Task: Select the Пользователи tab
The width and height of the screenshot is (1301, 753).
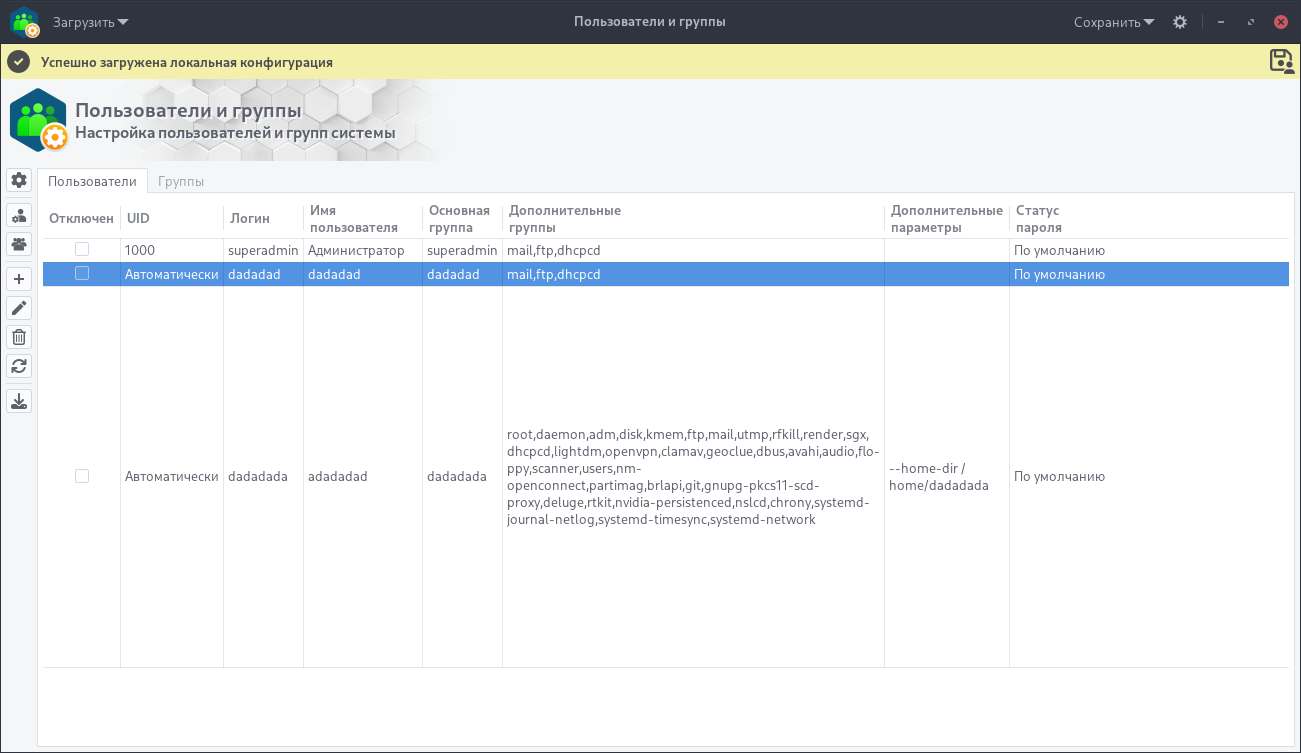Action: click(92, 181)
